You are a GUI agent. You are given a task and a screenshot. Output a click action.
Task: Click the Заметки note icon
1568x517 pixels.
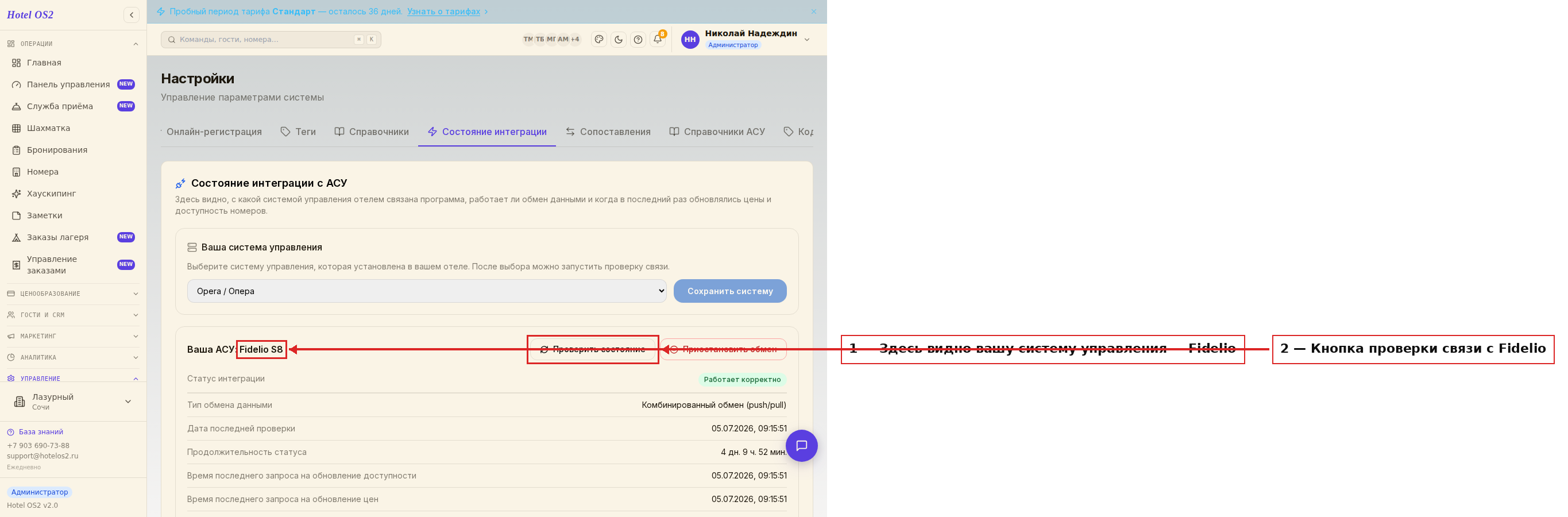[x=17, y=215]
